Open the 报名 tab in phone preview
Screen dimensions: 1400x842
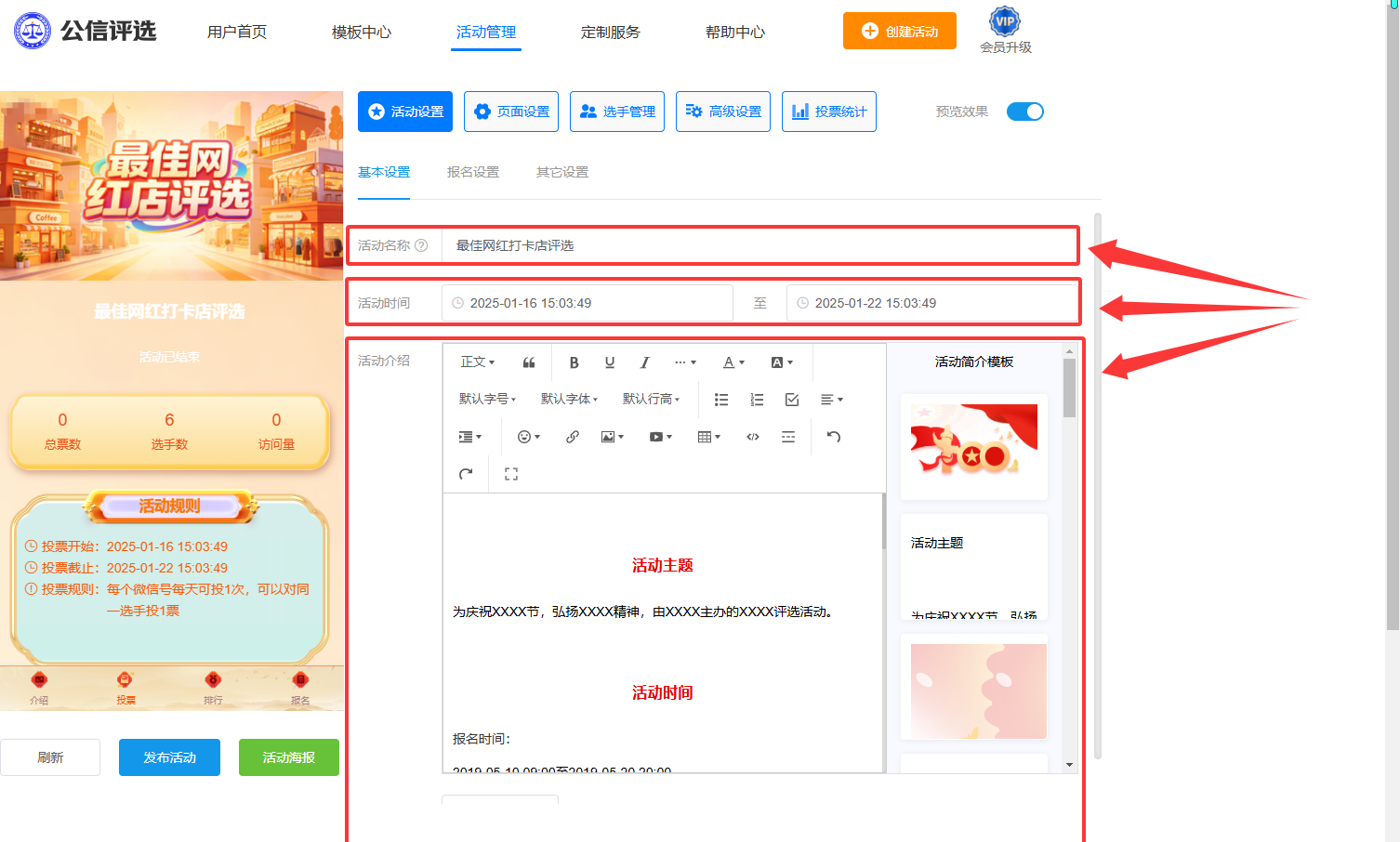(x=299, y=688)
